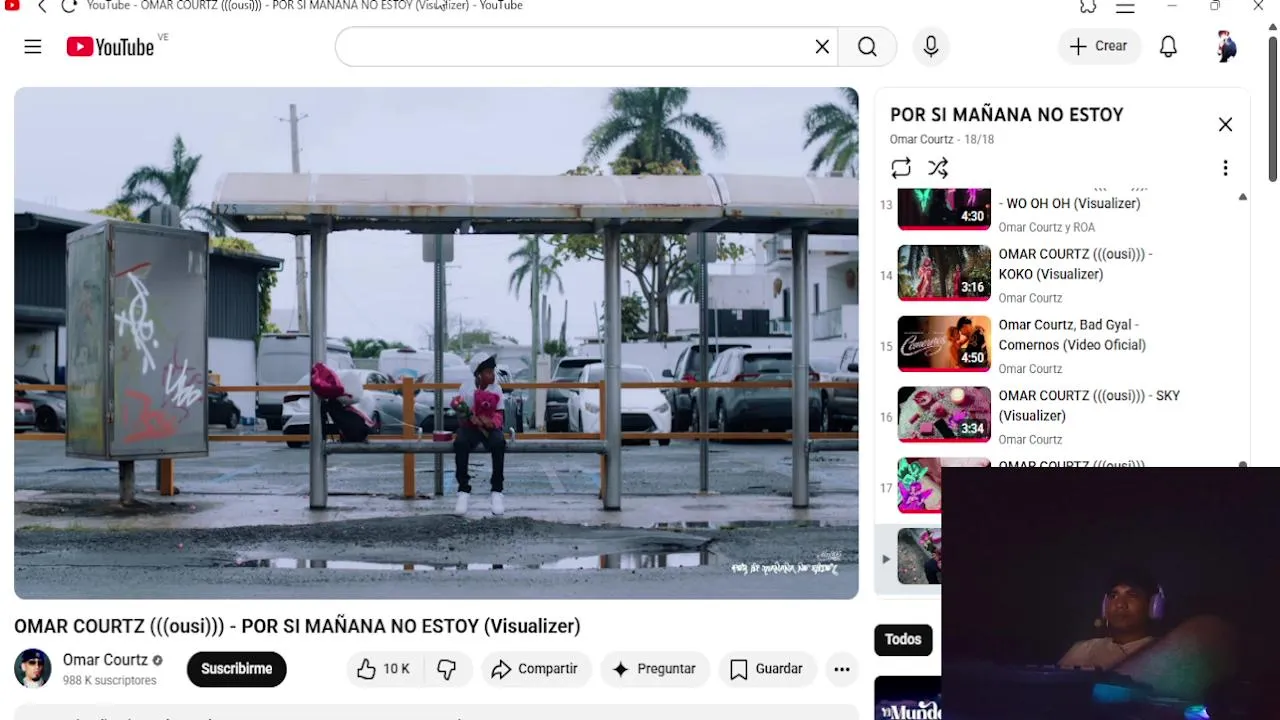The image size is (1280, 720).
Task: Click the page vertical scrollbar thumb
Action: coord(1272,110)
